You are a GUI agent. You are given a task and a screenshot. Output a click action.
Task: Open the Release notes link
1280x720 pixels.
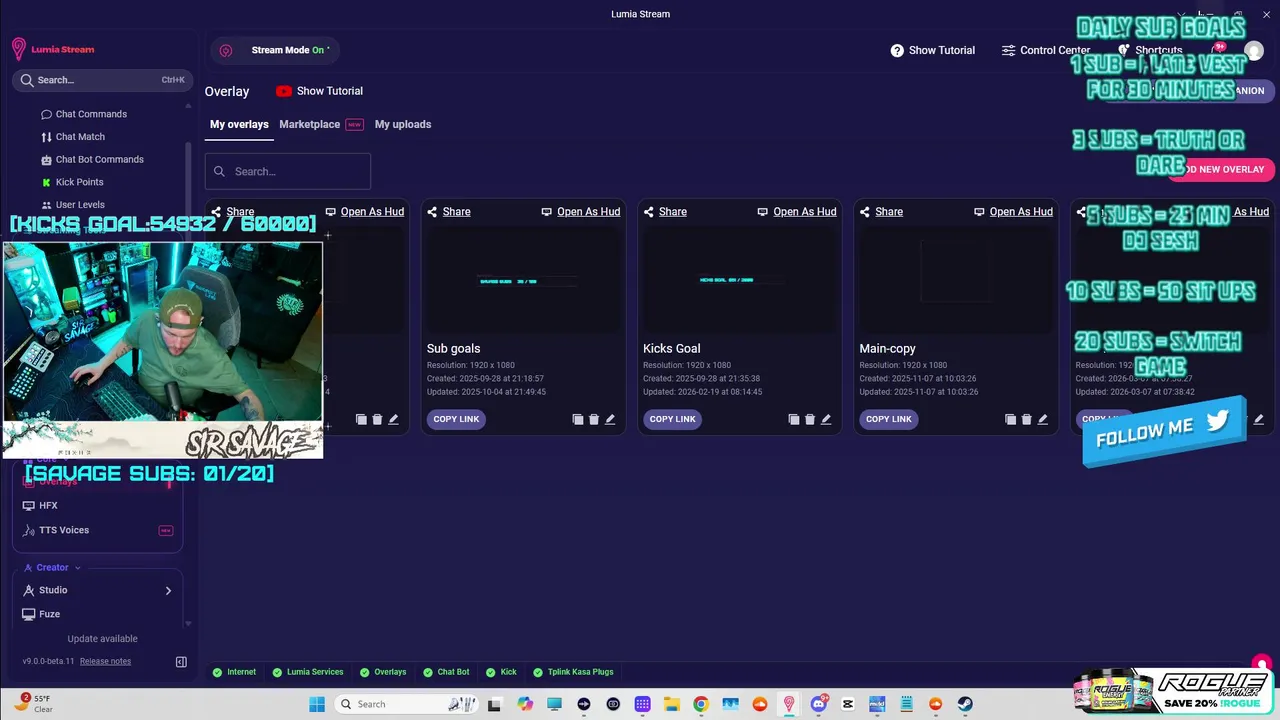tap(105, 661)
